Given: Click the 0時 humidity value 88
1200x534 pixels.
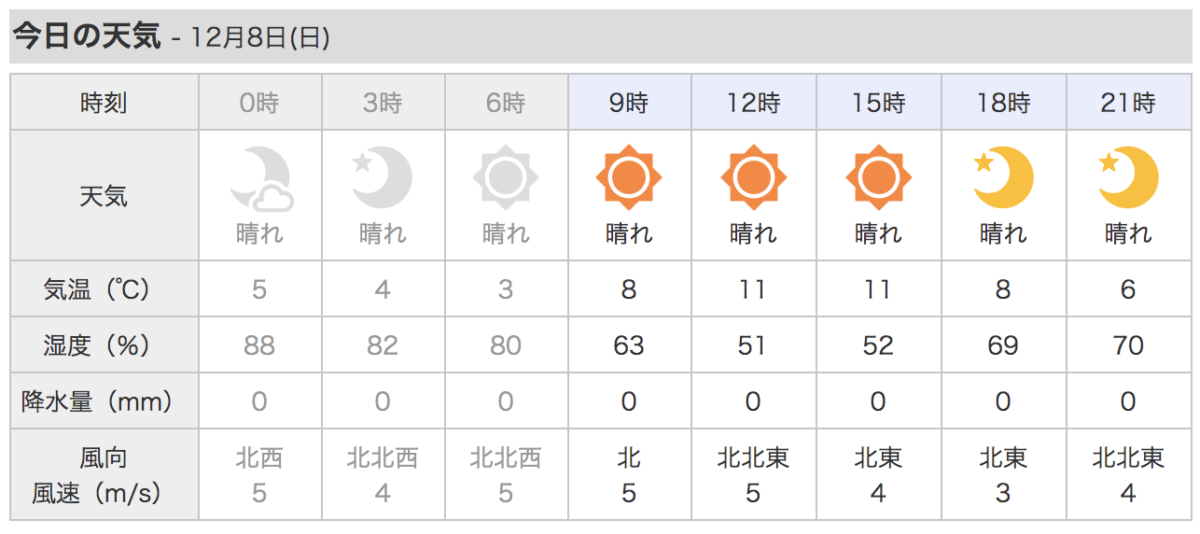Looking at the screenshot, I should pos(260,346).
